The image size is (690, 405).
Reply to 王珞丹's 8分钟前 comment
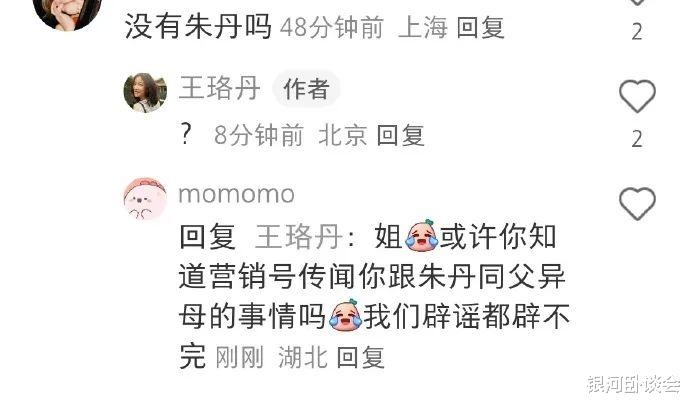coord(400,135)
